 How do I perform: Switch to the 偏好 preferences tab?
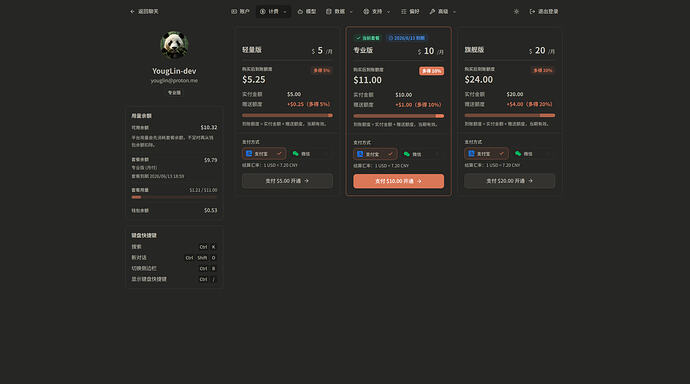click(410, 11)
